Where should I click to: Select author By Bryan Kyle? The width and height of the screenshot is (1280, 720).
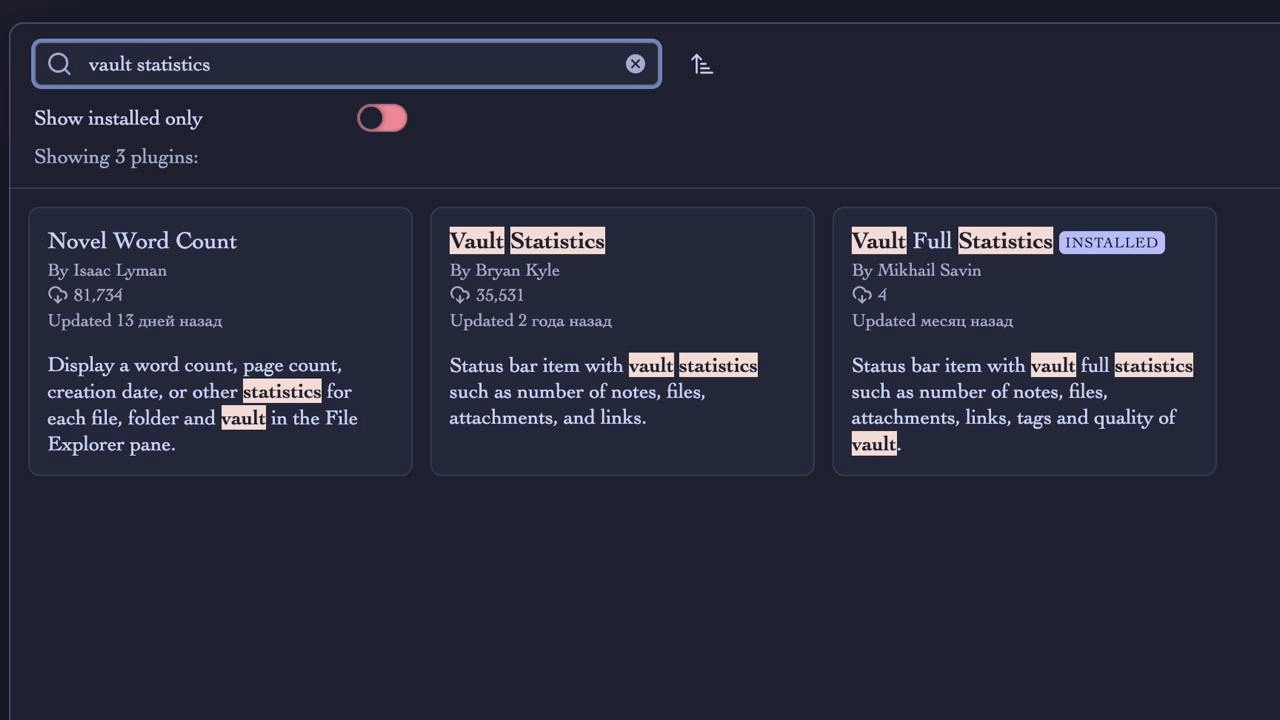[x=504, y=270]
